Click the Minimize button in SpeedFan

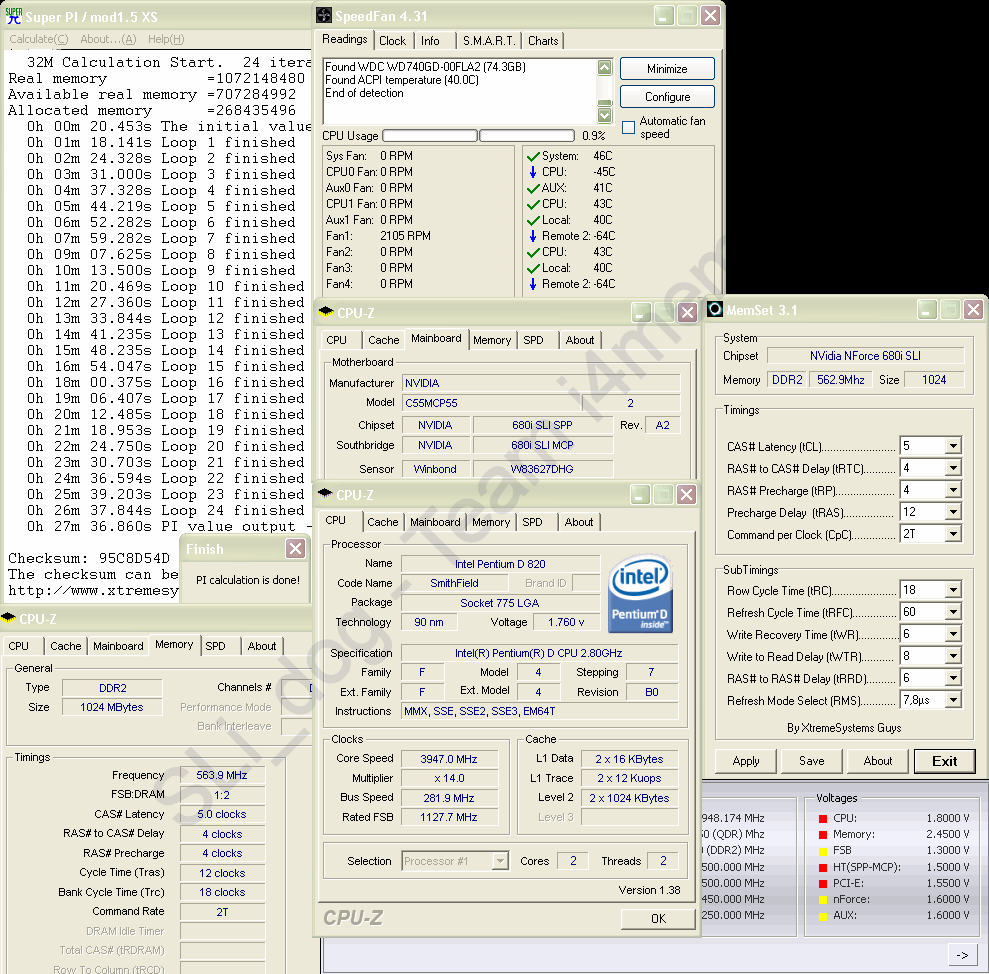[667, 69]
